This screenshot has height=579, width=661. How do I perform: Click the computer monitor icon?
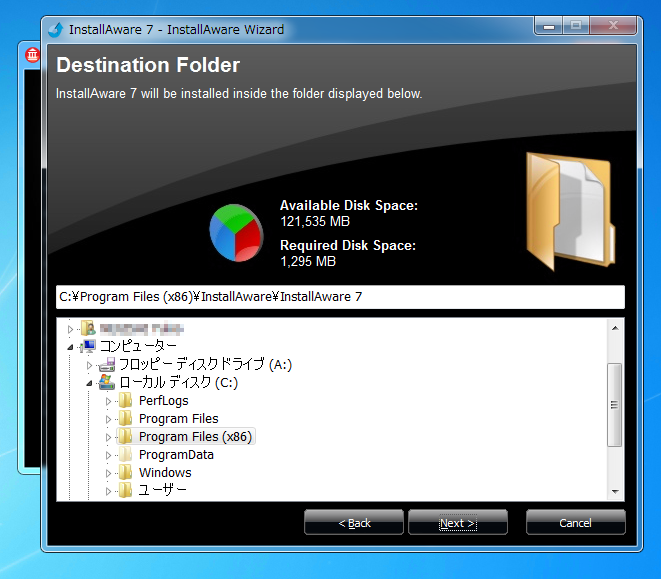89,346
